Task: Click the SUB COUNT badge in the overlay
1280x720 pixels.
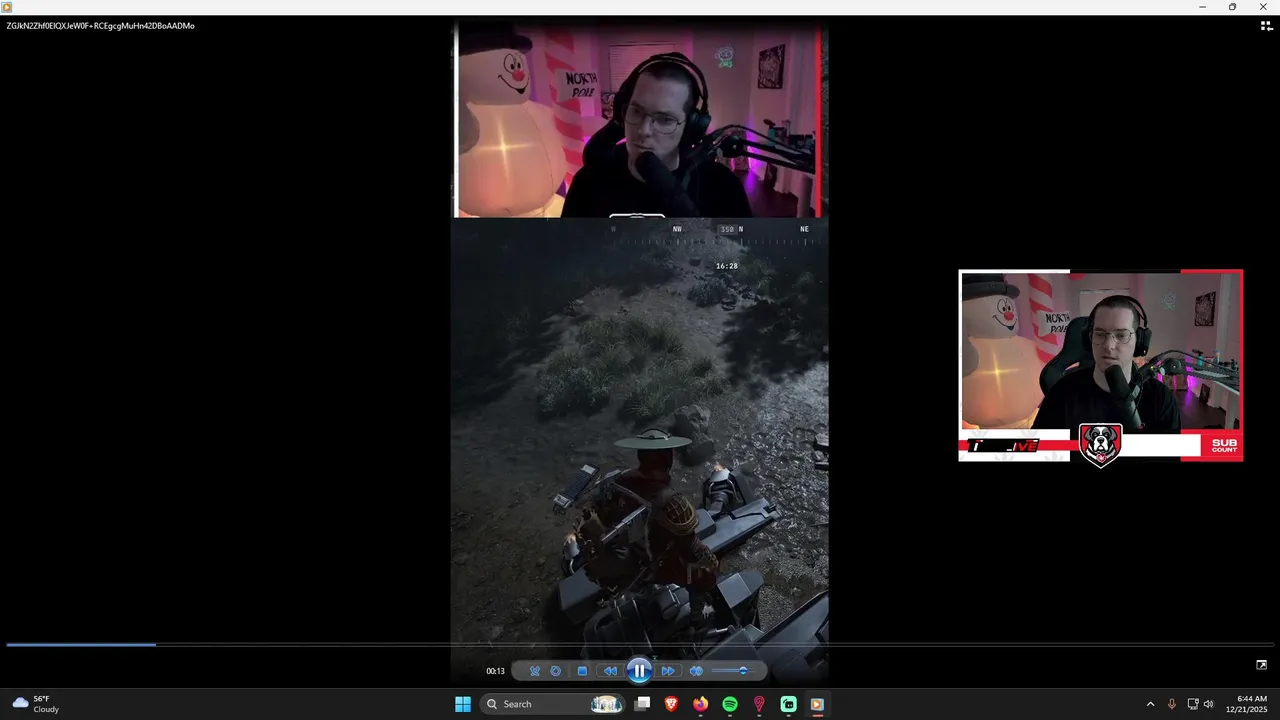Action: pyautogui.click(x=1224, y=445)
